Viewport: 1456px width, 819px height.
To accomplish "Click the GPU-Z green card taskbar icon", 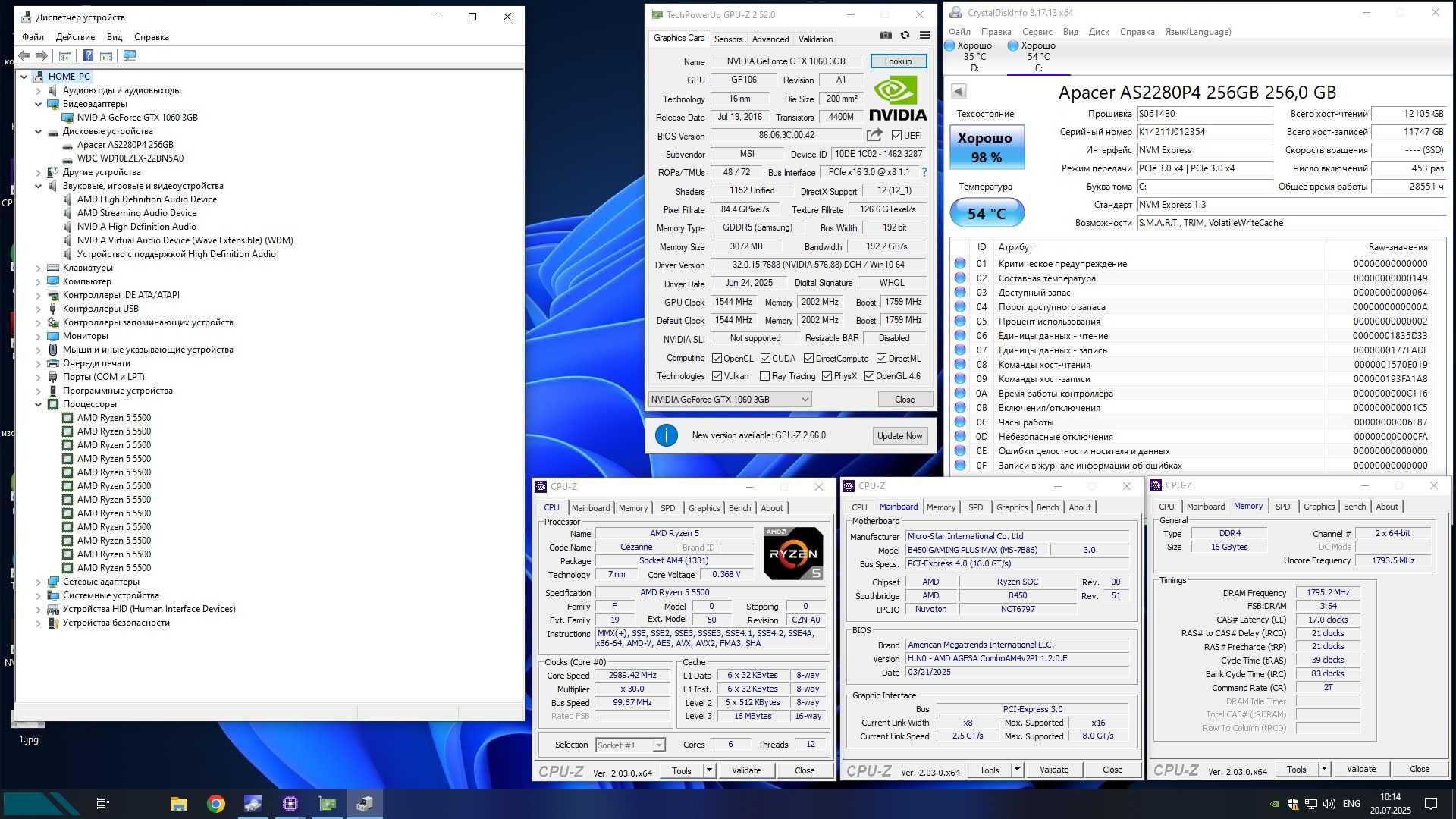I will [x=328, y=804].
